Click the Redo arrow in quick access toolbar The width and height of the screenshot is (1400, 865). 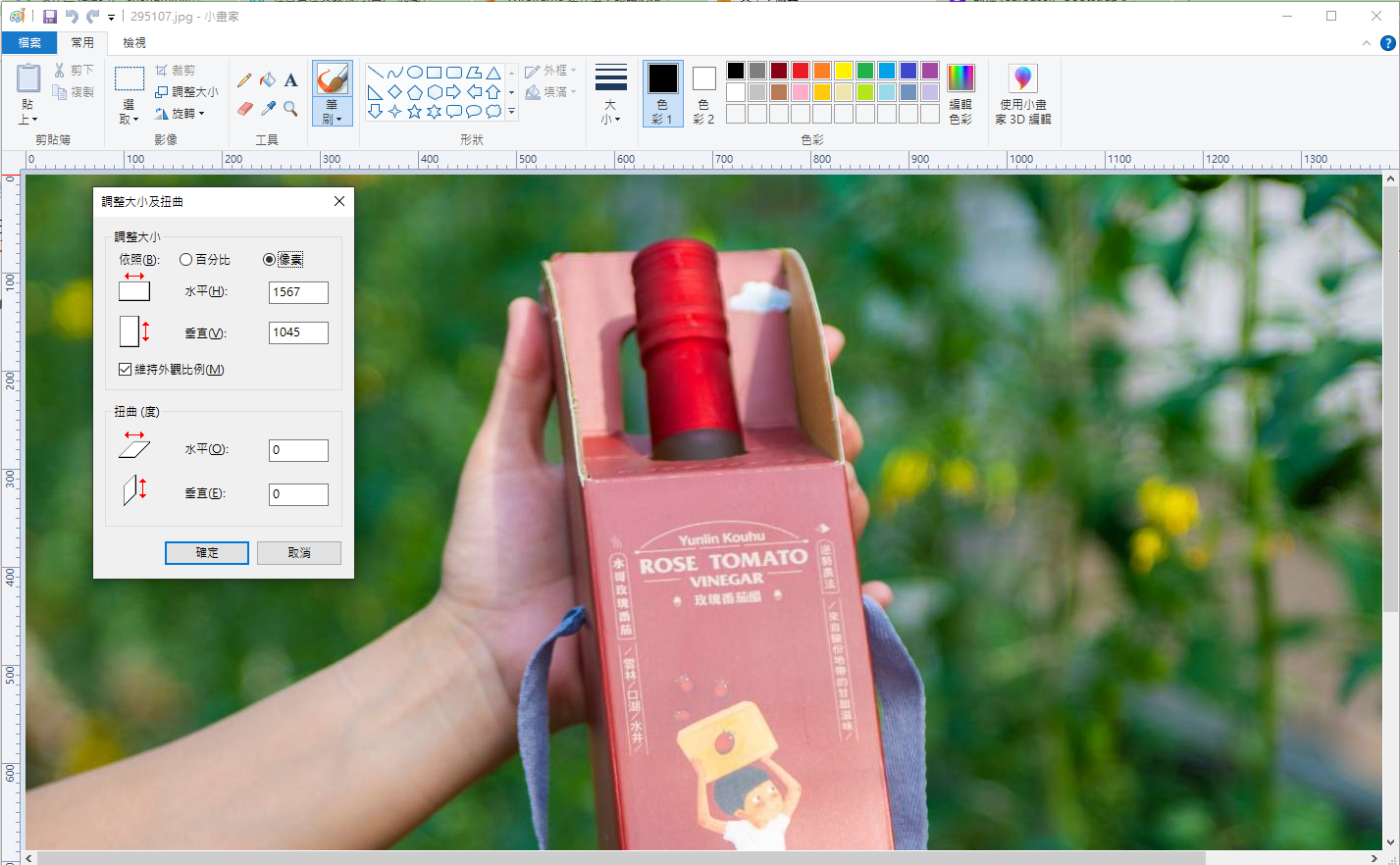pyautogui.click(x=92, y=17)
